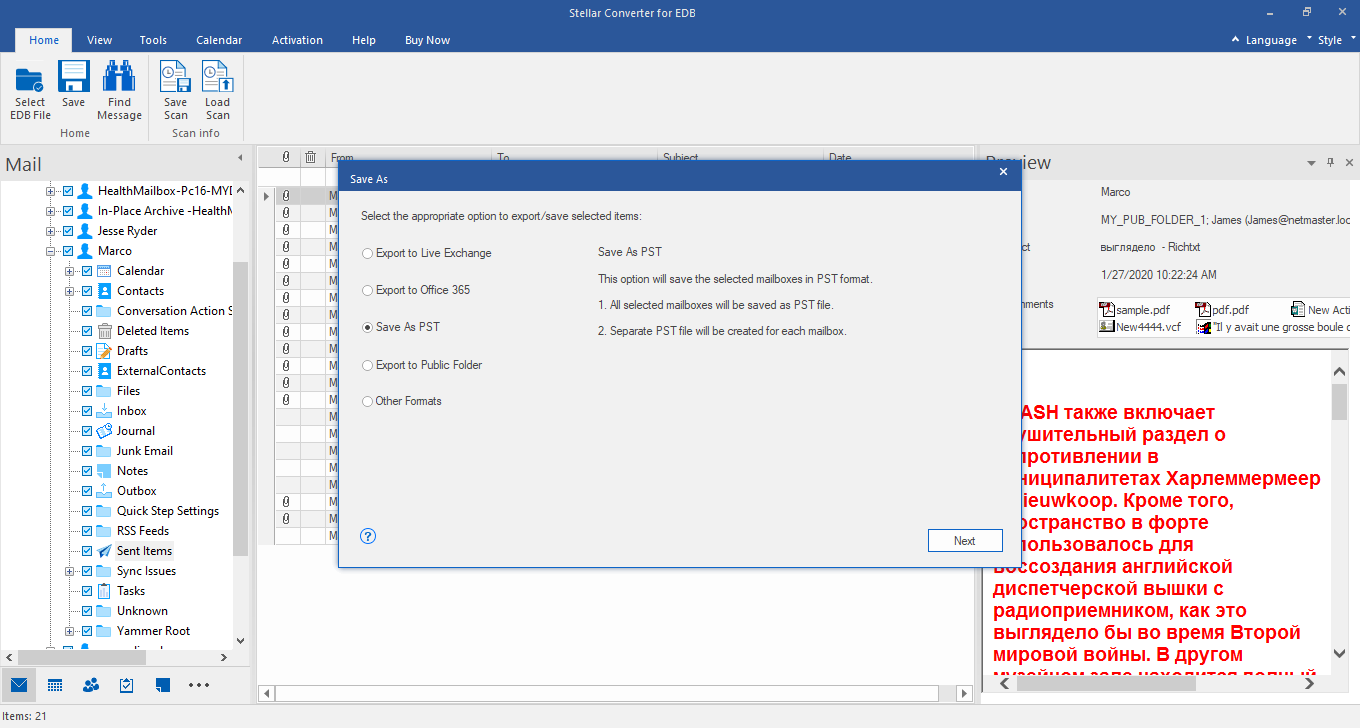
Task: Click the Save ribbon icon
Action: [74, 78]
